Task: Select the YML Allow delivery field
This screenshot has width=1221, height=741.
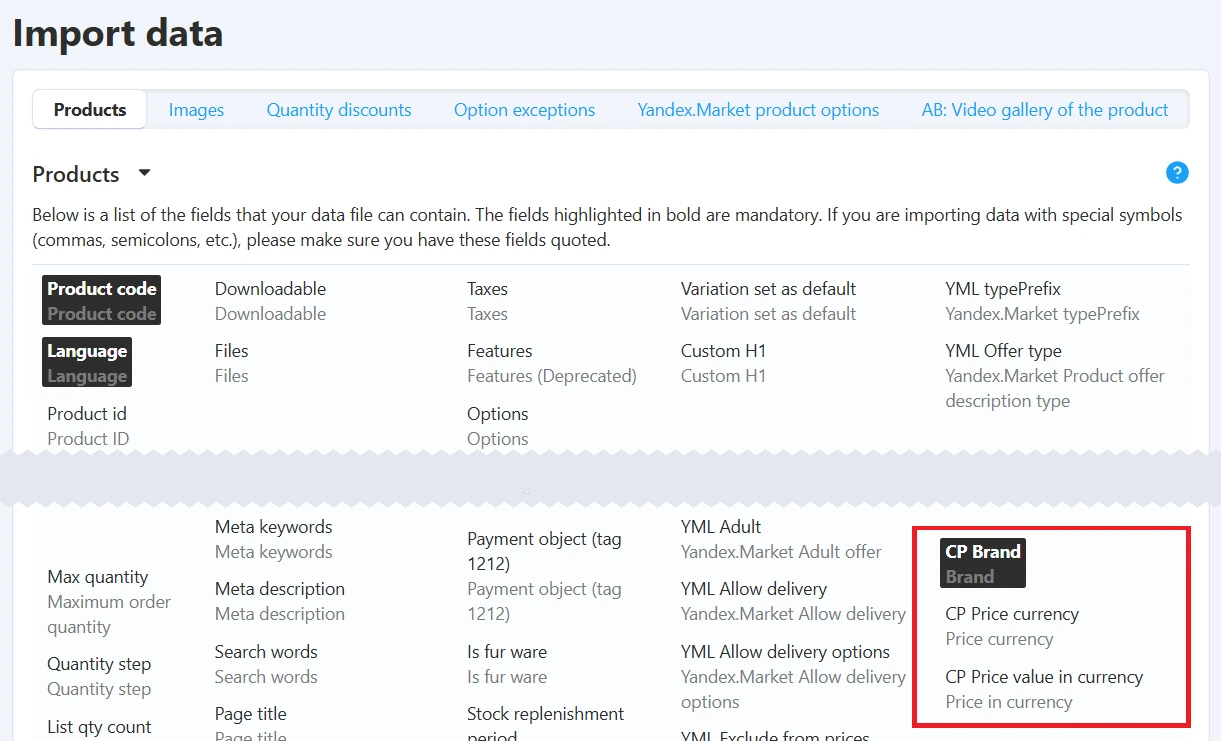Action: (754, 589)
